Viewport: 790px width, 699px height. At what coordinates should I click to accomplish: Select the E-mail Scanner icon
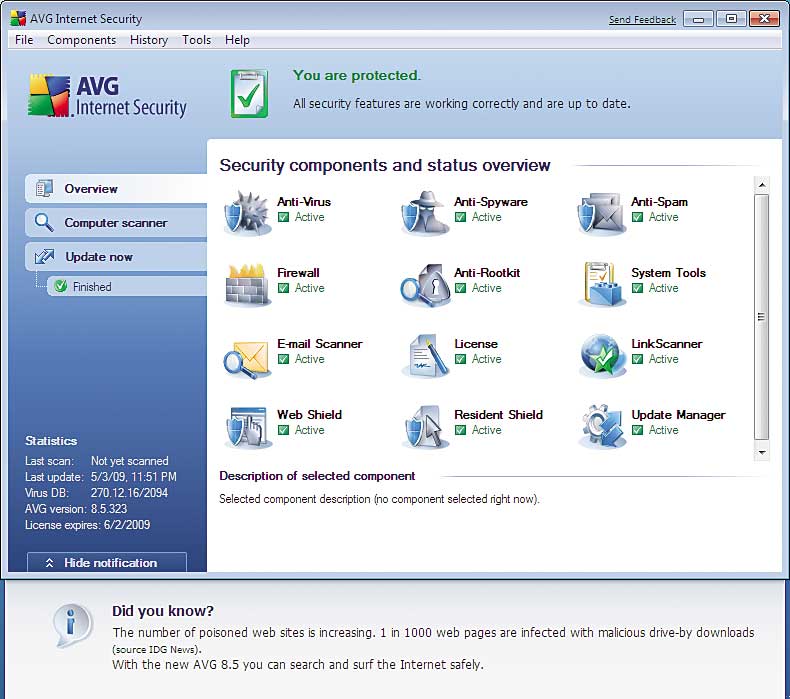247,356
